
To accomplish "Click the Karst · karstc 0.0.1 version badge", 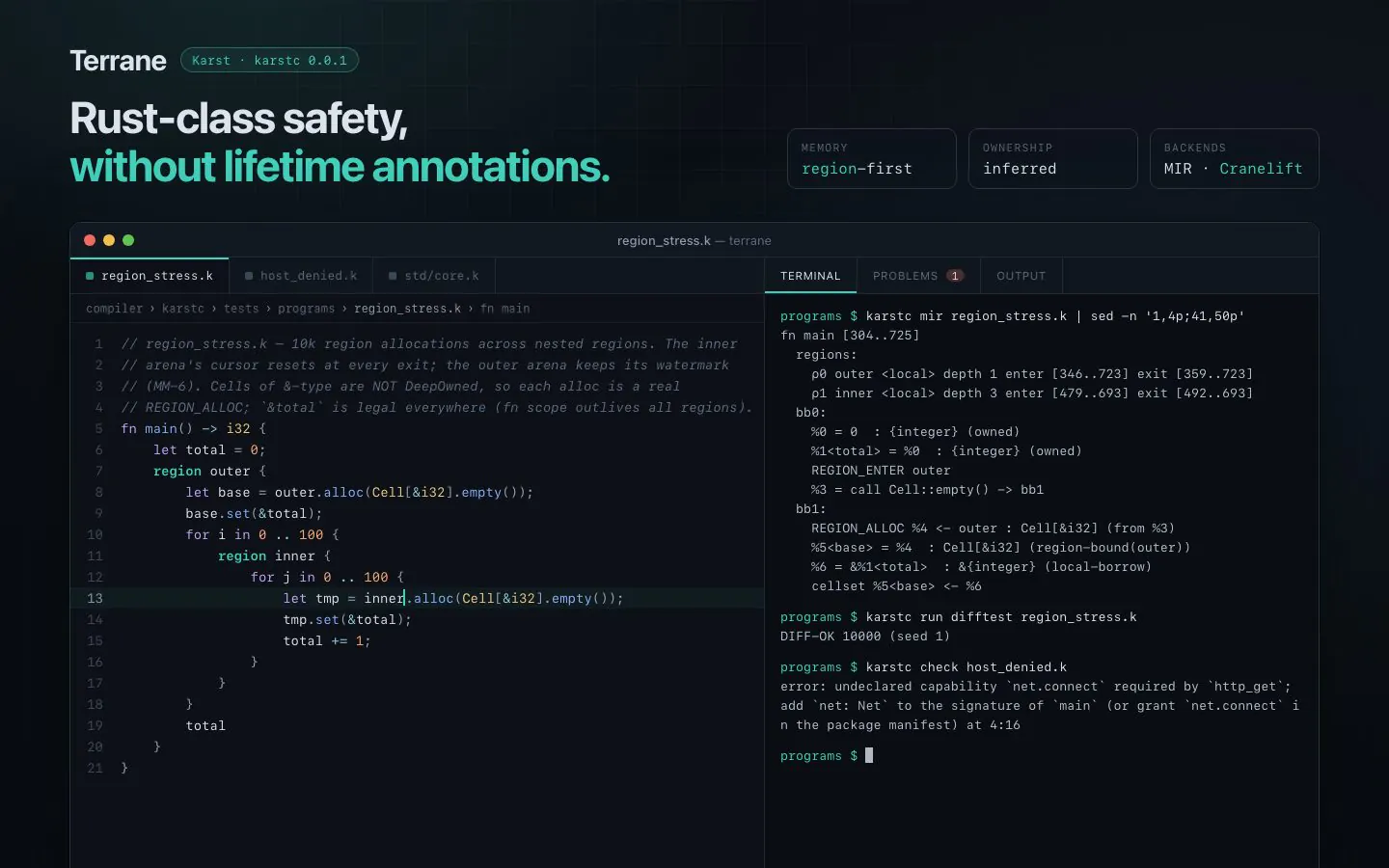I will [269, 61].
